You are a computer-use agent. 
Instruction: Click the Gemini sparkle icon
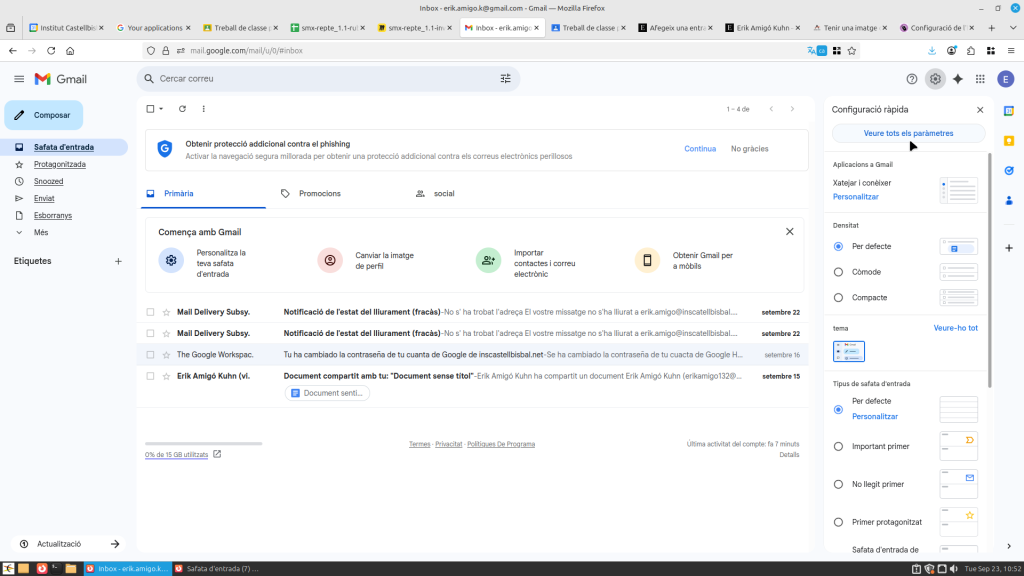pyautogui.click(x=957, y=79)
